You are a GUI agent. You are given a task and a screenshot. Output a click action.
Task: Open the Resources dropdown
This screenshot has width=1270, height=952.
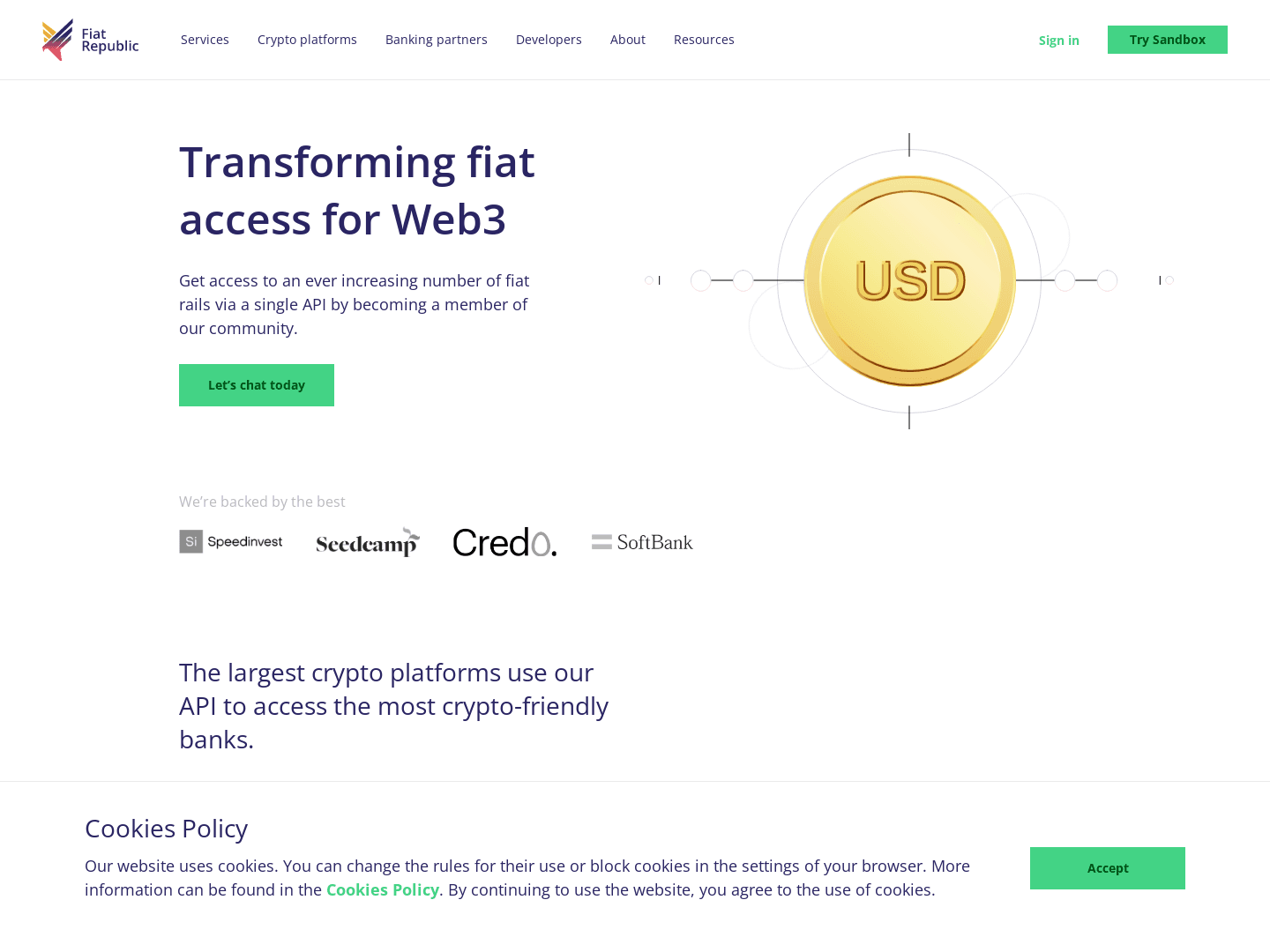(x=704, y=39)
